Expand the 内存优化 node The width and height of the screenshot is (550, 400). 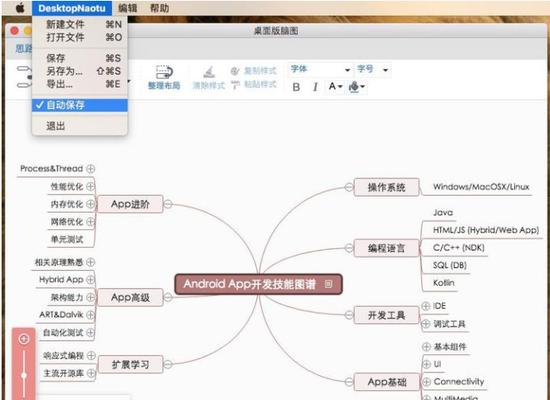[90, 204]
